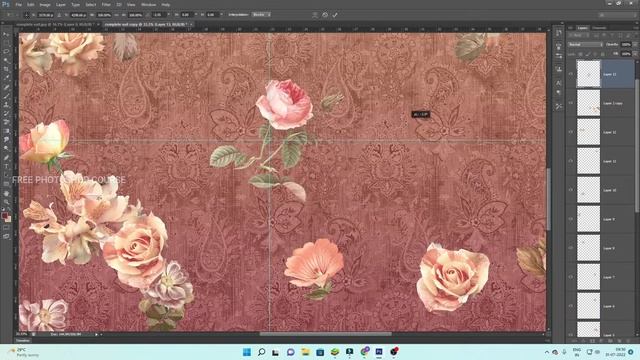Viewport: 640px width, 360px height.
Task: Open the File menu
Action: [18, 4]
